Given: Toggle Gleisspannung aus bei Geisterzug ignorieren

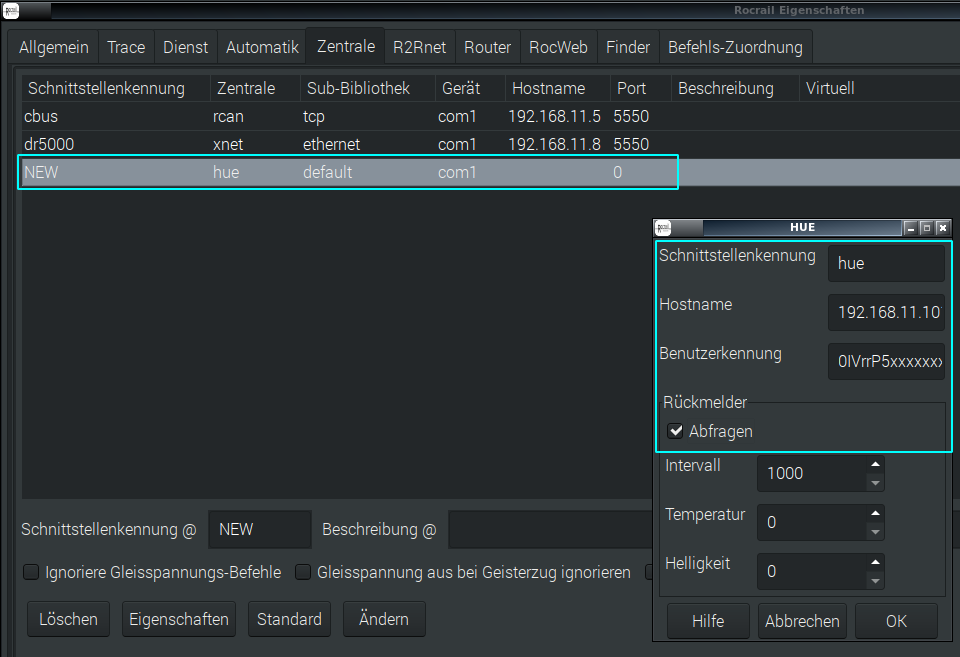Looking at the screenshot, I should 303,573.
